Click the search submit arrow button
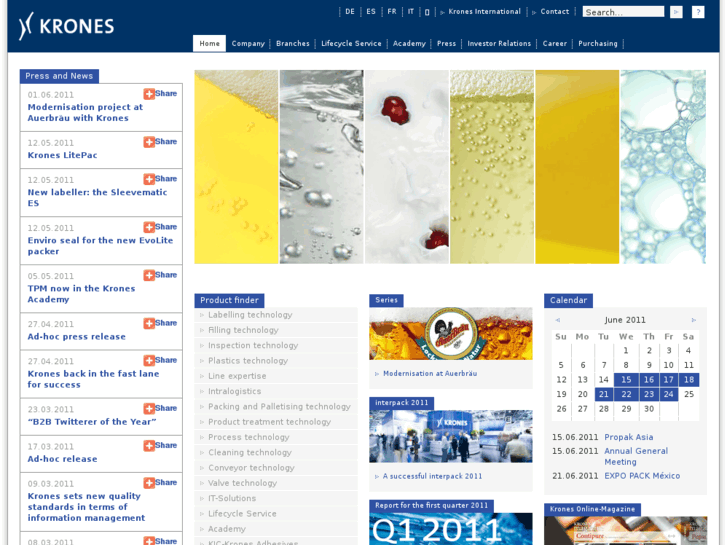Screen dimensions: 727x545 tap(676, 12)
